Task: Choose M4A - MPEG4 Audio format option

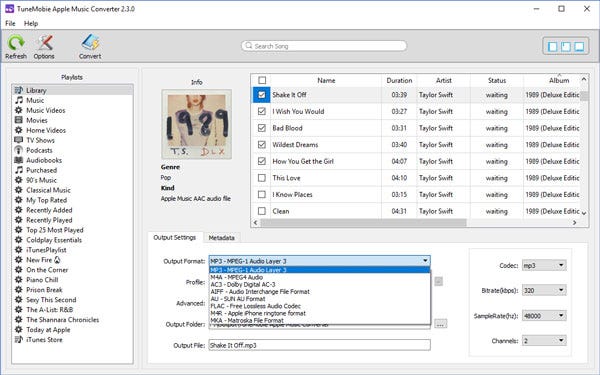Action: [320, 277]
